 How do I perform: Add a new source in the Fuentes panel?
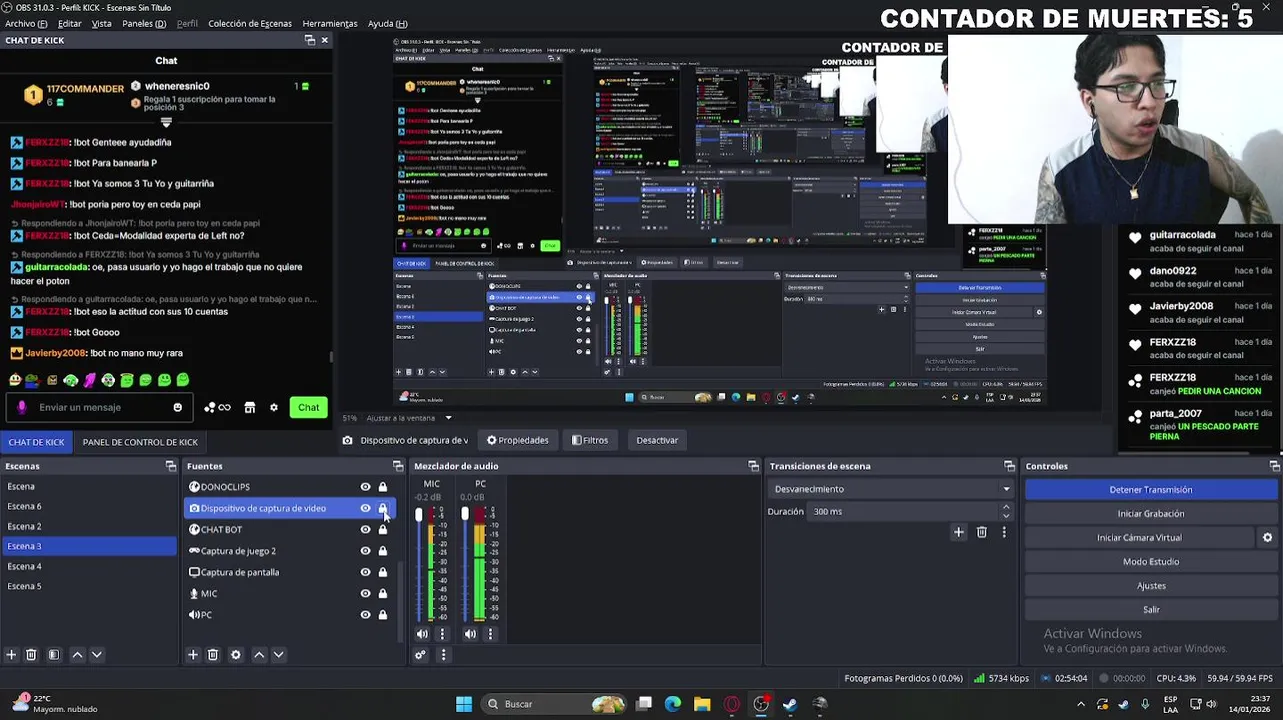(193, 655)
